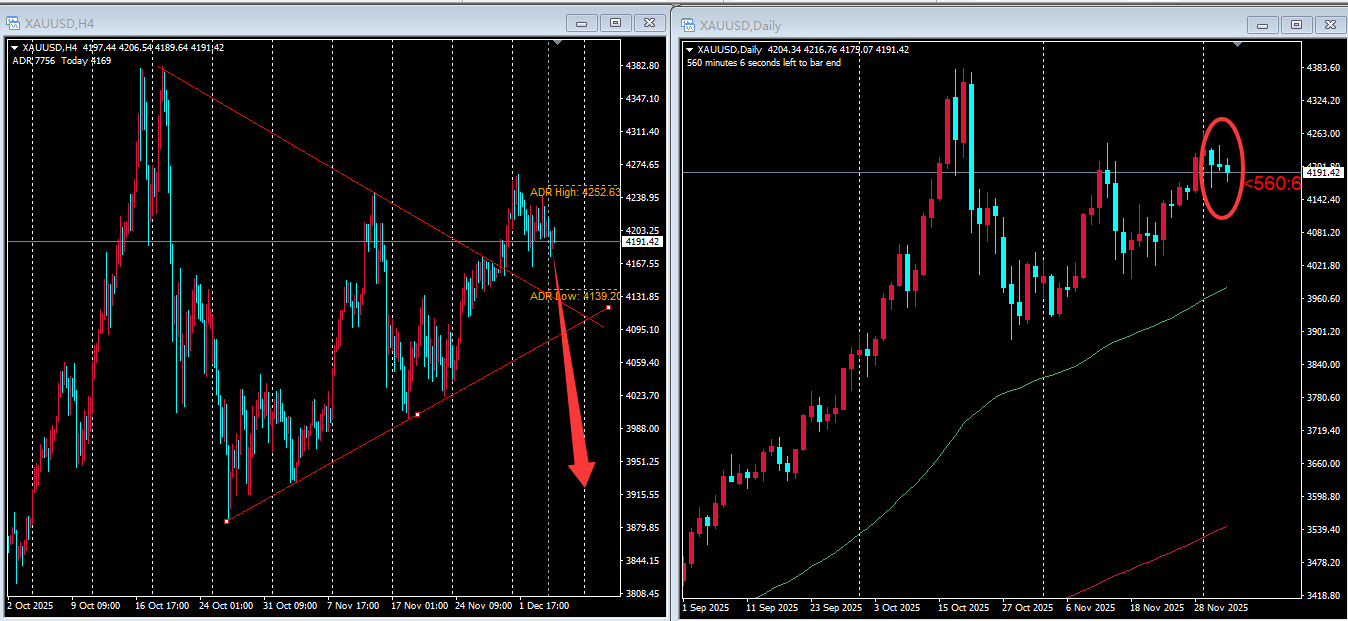This screenshot has width=1348, height=621.
Task: Click trendline anchor point near 17 Nov
Action: click(417, 414)
